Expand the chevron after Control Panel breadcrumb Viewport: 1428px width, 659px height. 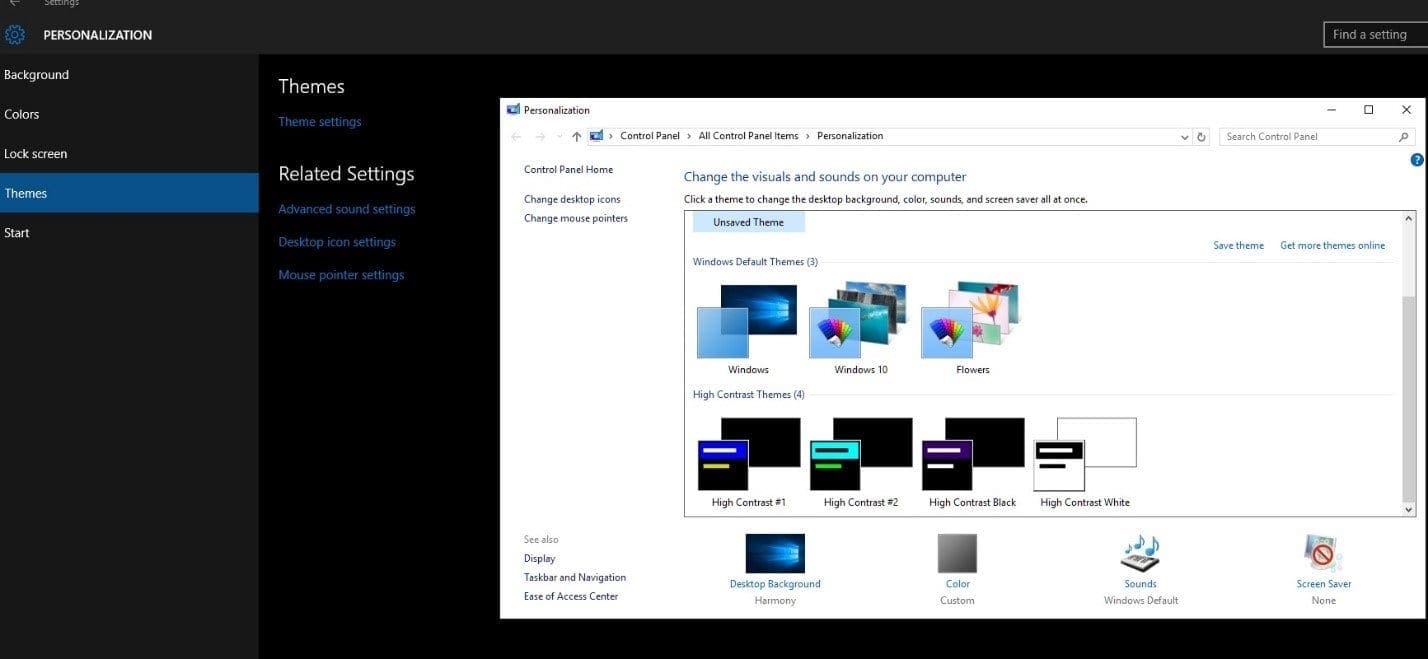(689, 136)
